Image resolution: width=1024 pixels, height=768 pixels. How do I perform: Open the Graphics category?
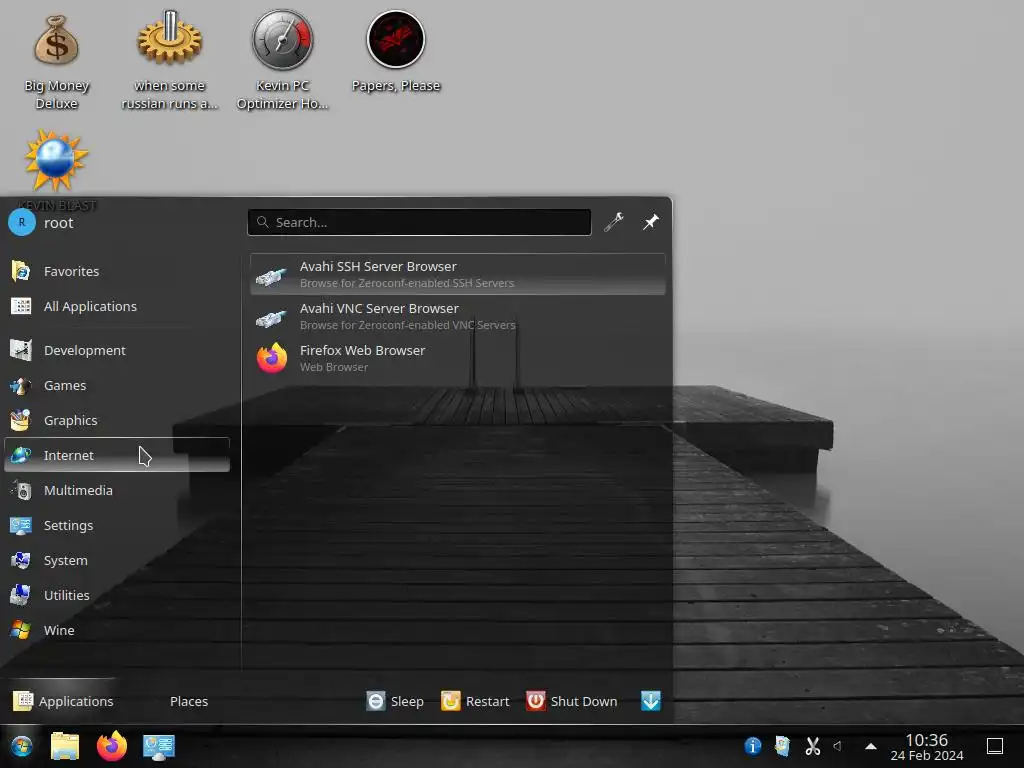pos(117,420)
